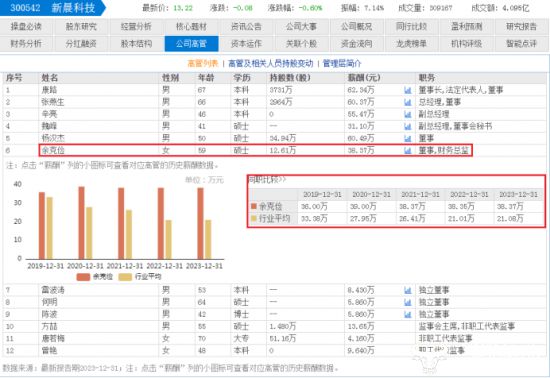Open salary history chart icon for 余克俭
Screen dimensions: 550x378
[x=408, y=150]
